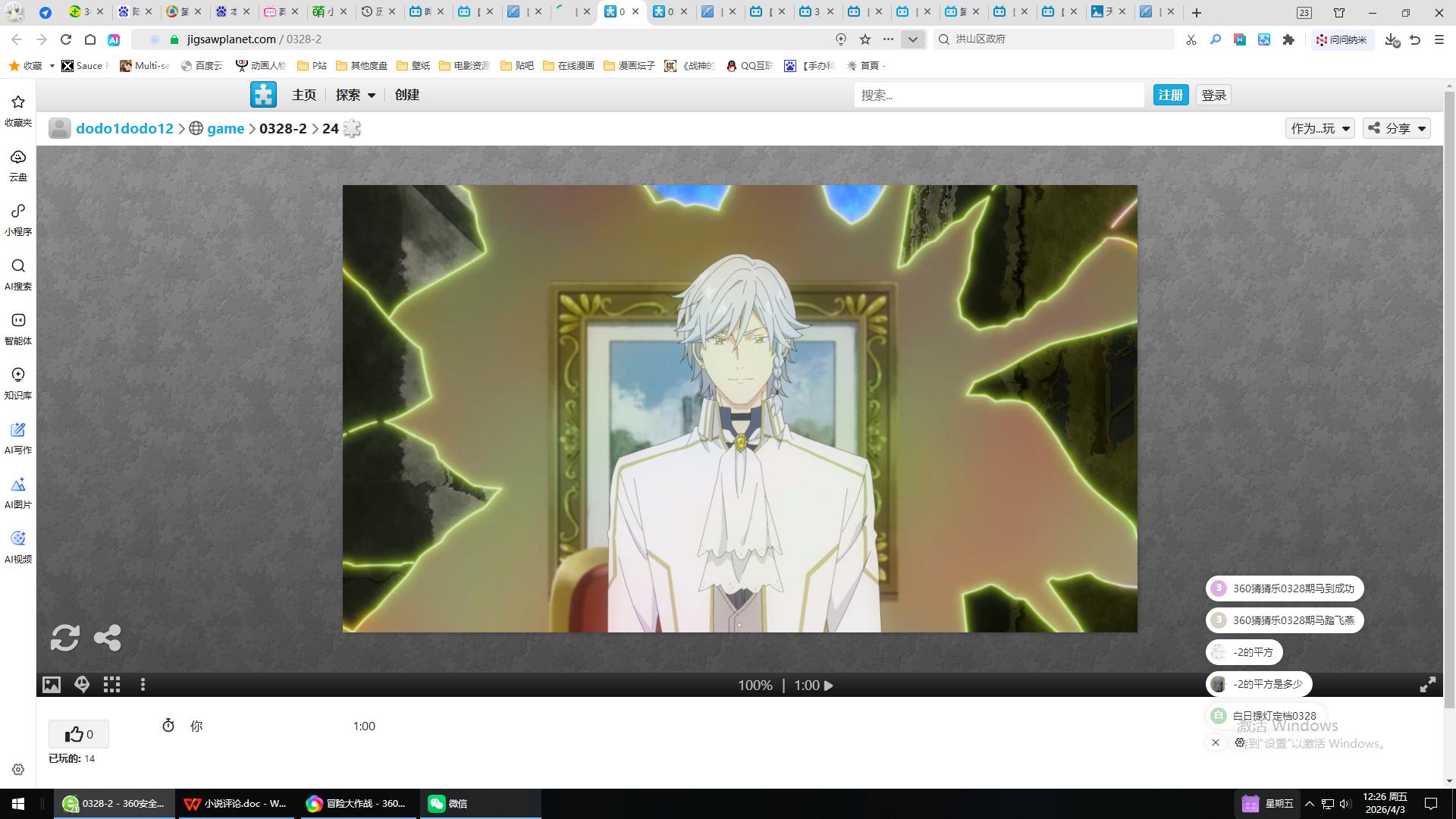Show the puzzle image preview icon
The image size is (1456, 819).
(51, 686)
